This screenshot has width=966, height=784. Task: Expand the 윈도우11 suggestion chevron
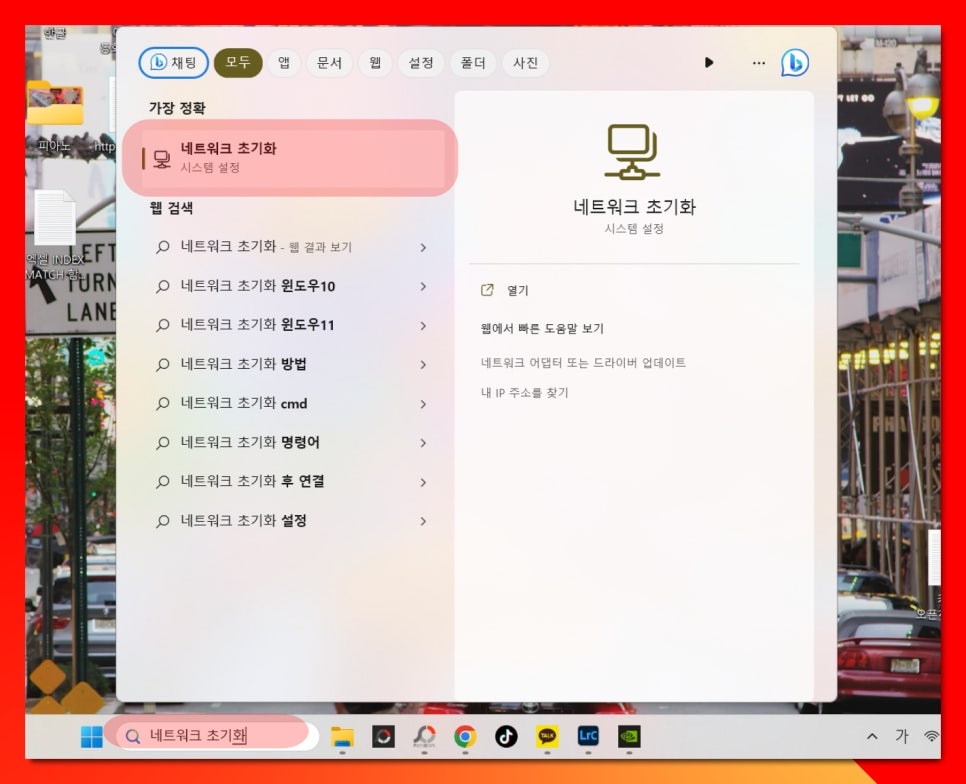click(423, 326)
